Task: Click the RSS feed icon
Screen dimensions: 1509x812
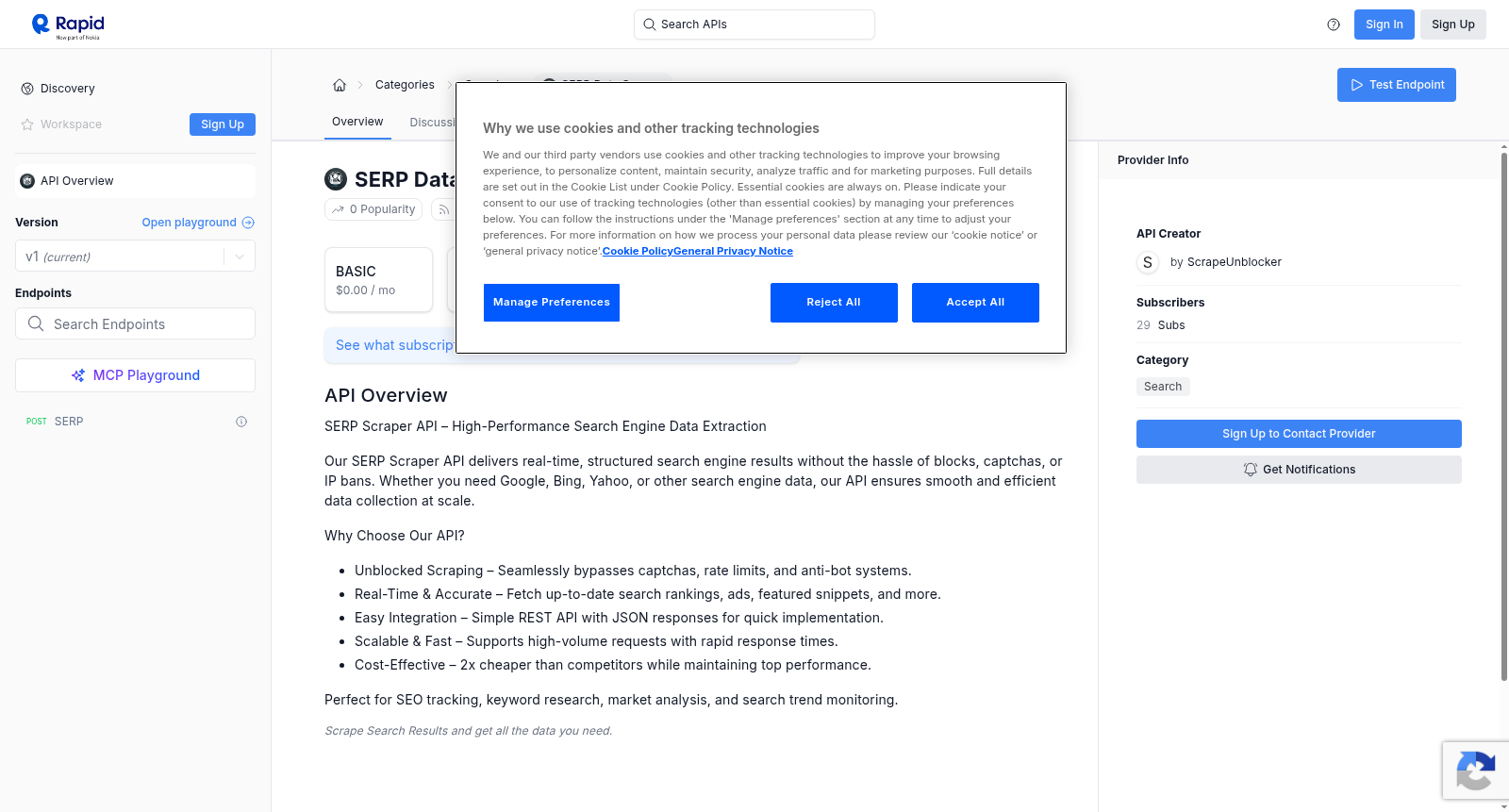Action: coord(443,209)
